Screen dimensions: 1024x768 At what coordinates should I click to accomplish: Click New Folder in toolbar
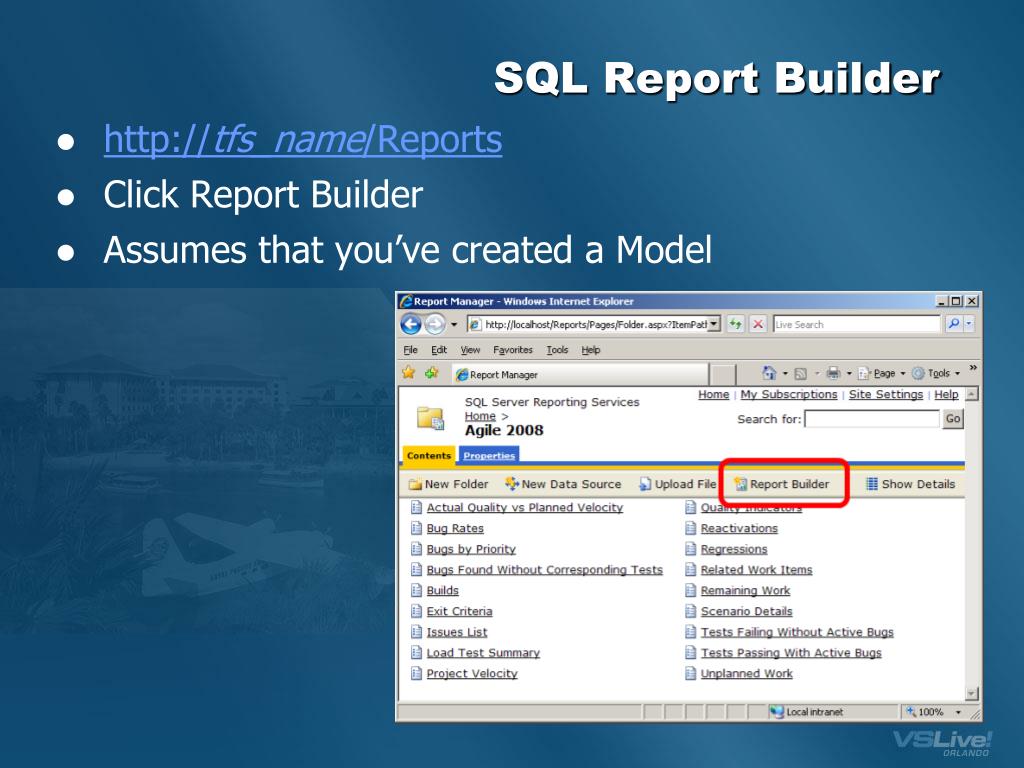point(449,484)
